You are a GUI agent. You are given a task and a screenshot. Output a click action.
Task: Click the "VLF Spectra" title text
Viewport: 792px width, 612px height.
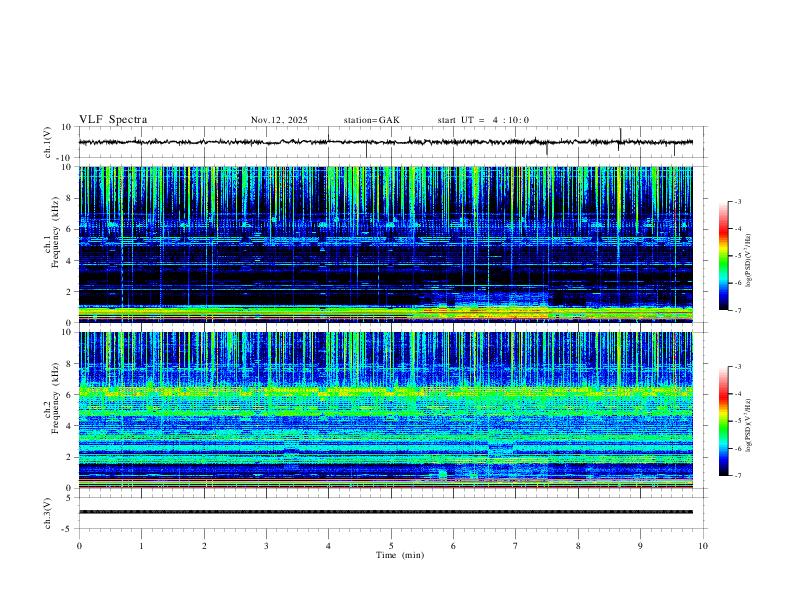point(113,120)
